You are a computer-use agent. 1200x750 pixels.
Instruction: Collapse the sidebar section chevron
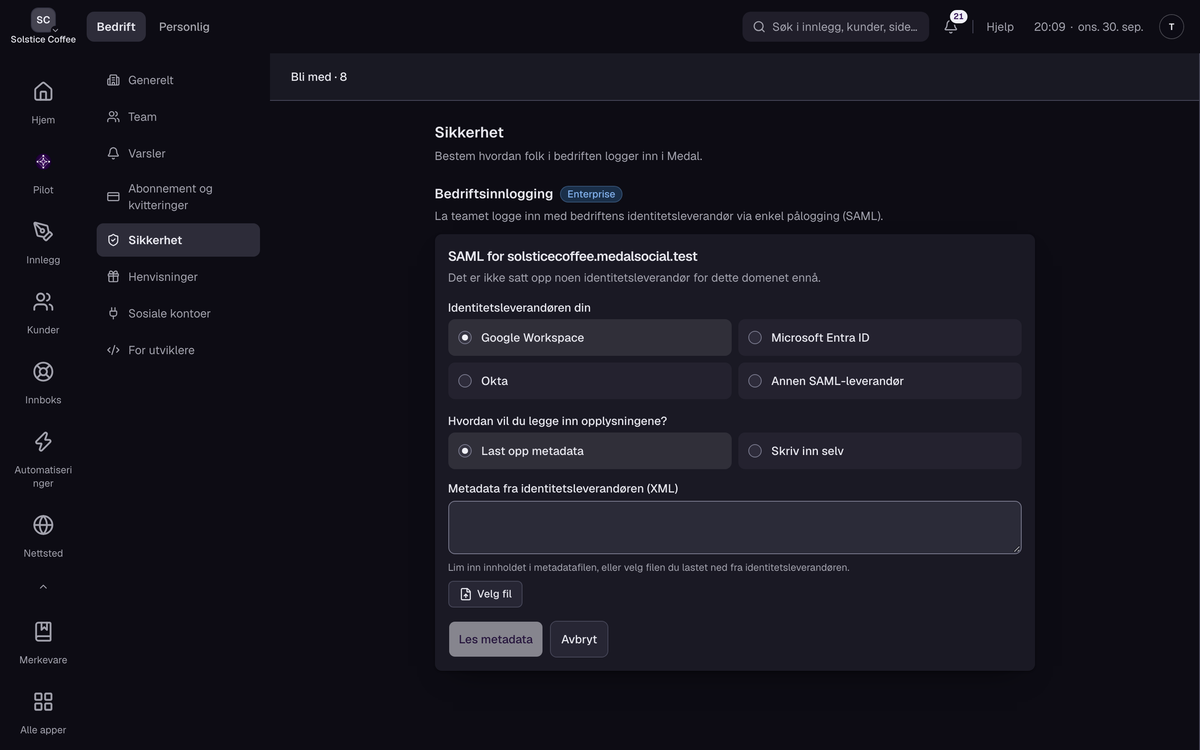[43, 587]
